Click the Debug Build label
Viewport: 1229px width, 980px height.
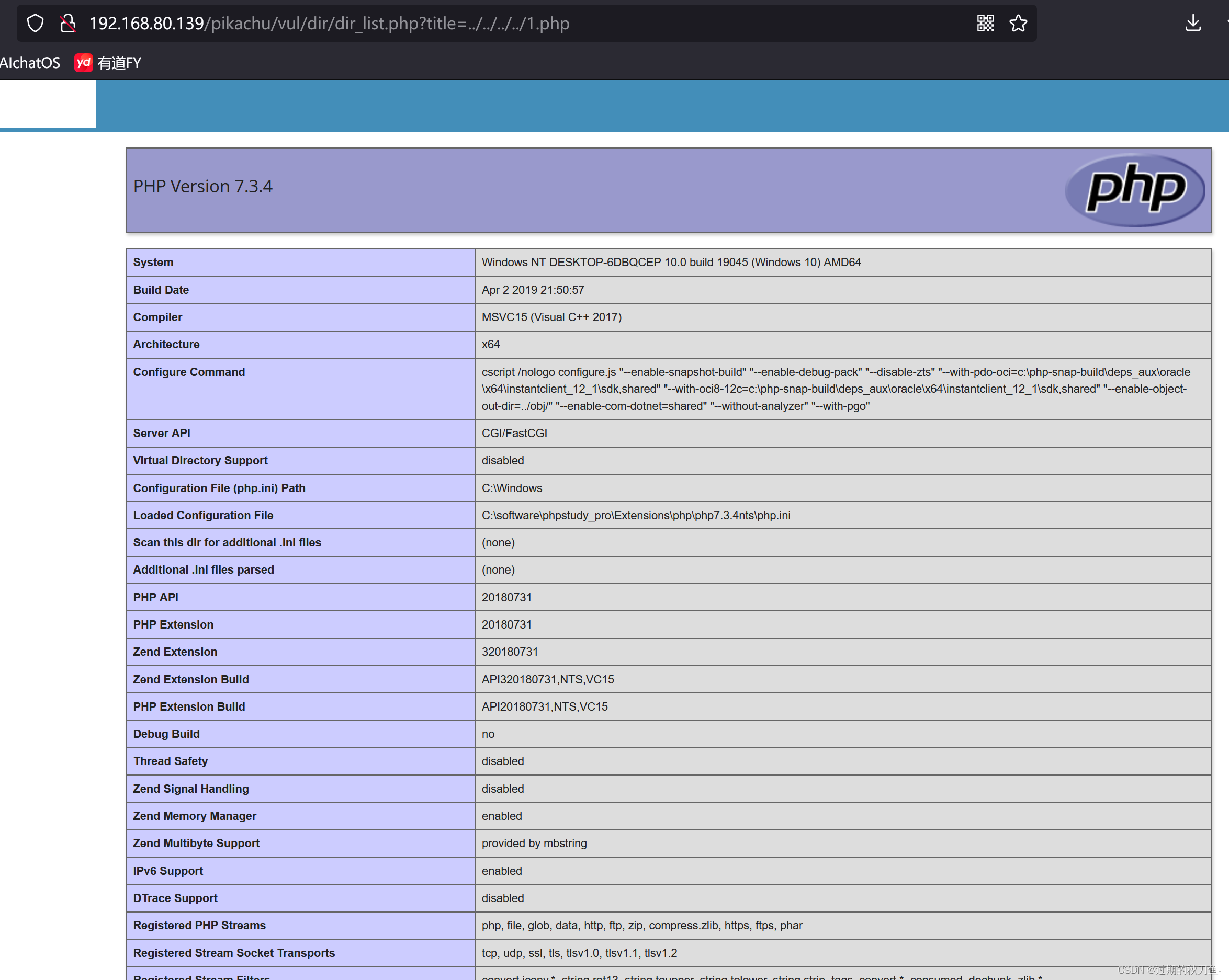click(x=167, y=734)
